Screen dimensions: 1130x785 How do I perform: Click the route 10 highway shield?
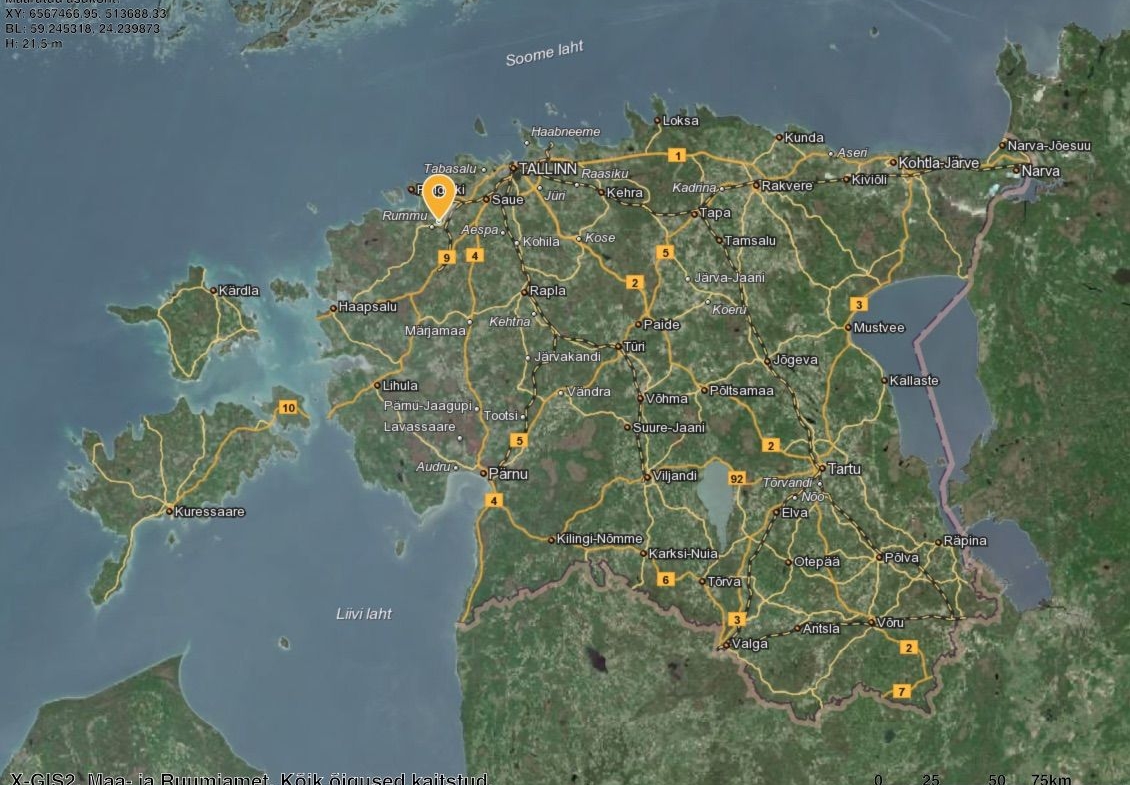point(288,407)
